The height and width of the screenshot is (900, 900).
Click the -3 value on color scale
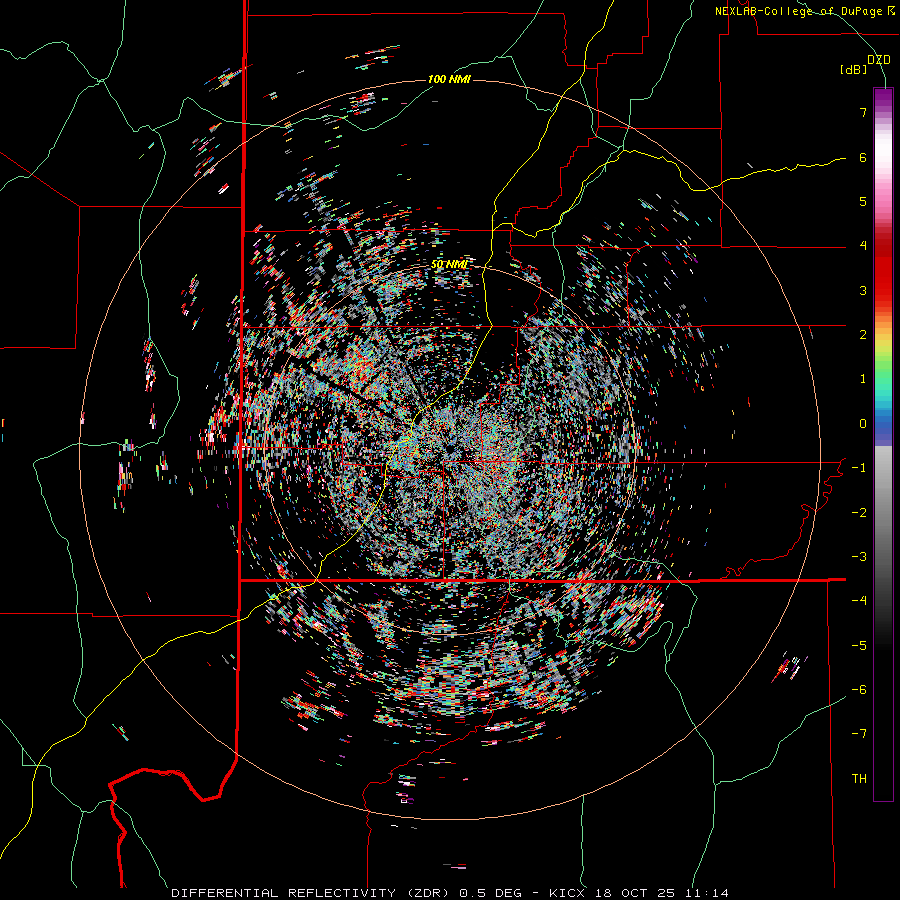pos(859,557)
